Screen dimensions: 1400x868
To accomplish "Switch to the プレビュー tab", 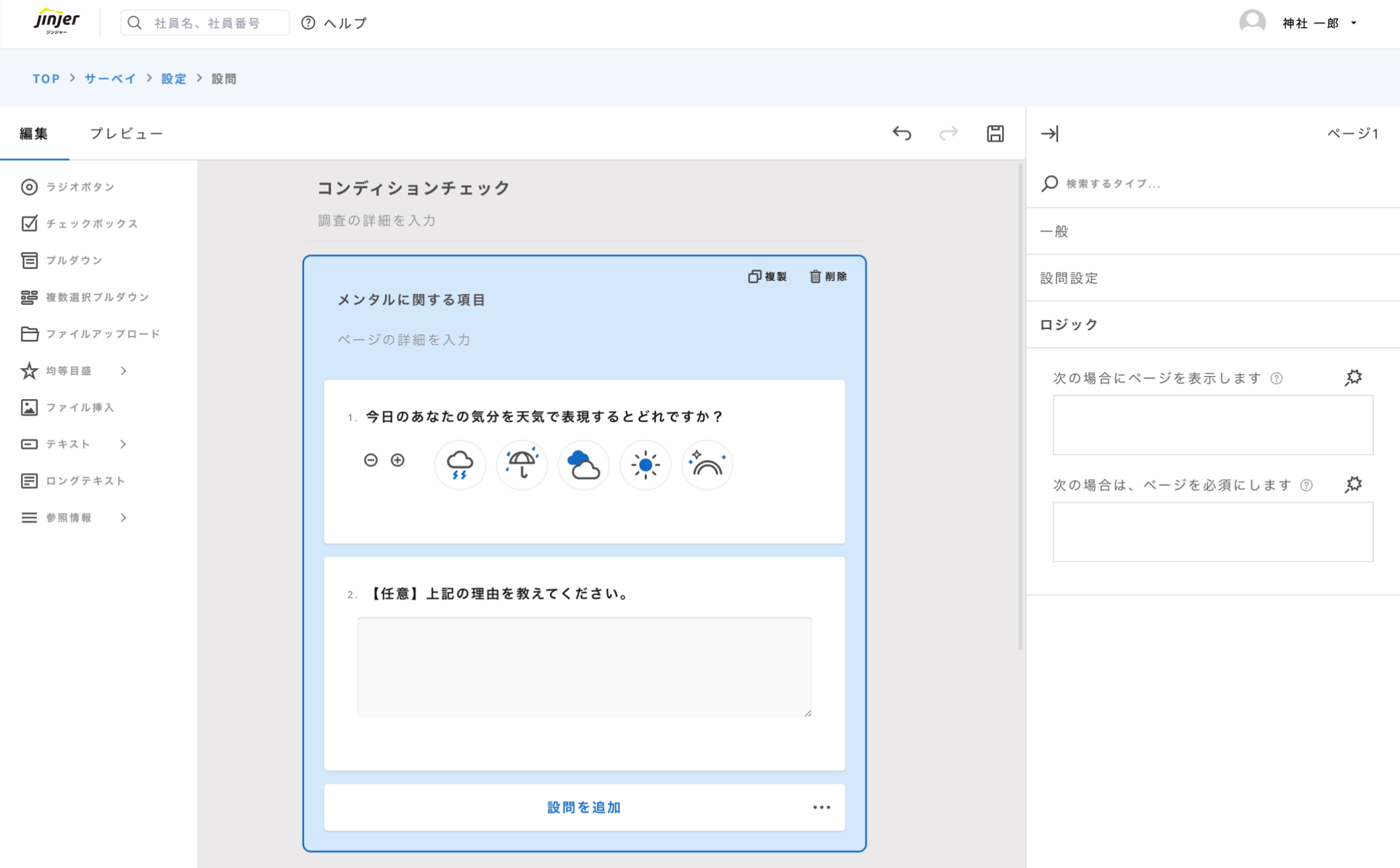I will (x=127, y=133).
